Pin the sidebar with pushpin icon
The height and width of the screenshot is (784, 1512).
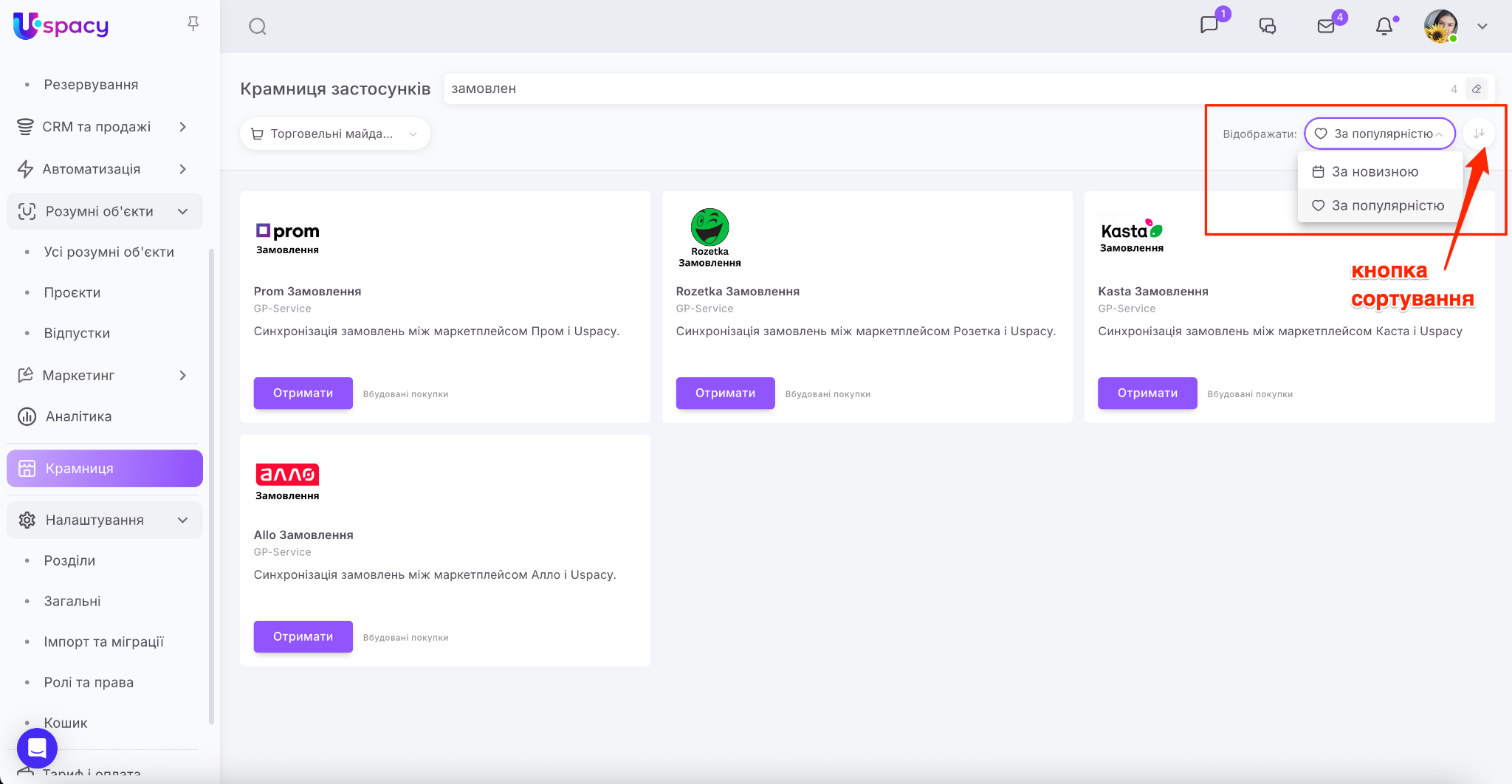pos(193,24)
